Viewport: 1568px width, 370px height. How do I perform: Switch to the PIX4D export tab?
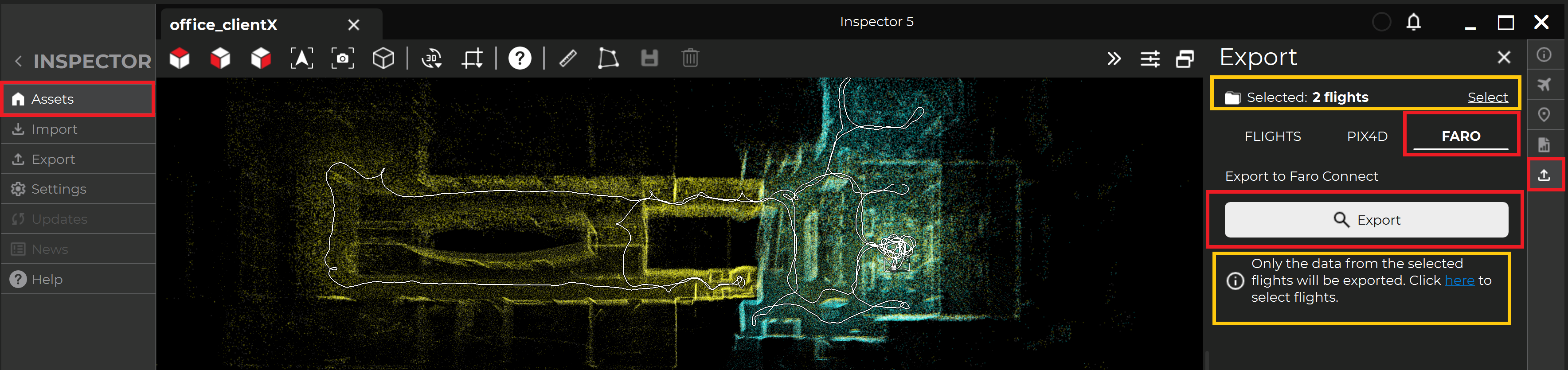coord(1367,136)
